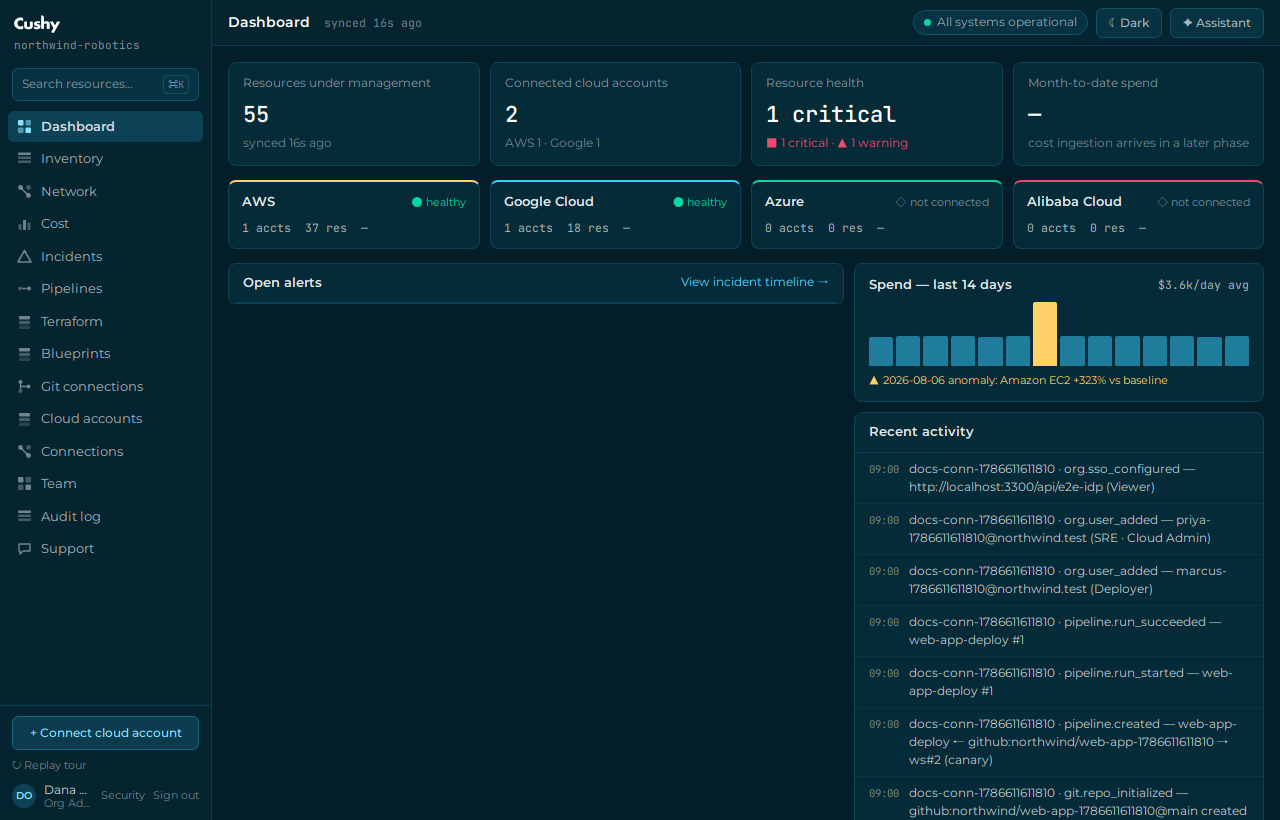
Task: Open the Audit log page
Action: click(105, 516)
